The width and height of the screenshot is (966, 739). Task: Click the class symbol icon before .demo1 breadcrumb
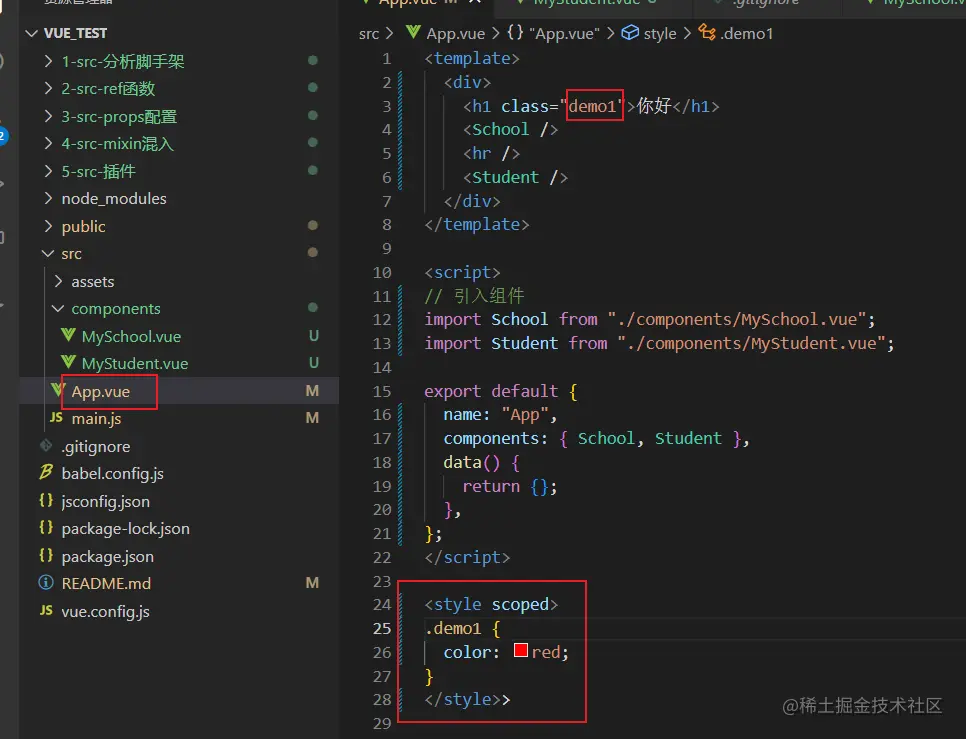point(707,32)
